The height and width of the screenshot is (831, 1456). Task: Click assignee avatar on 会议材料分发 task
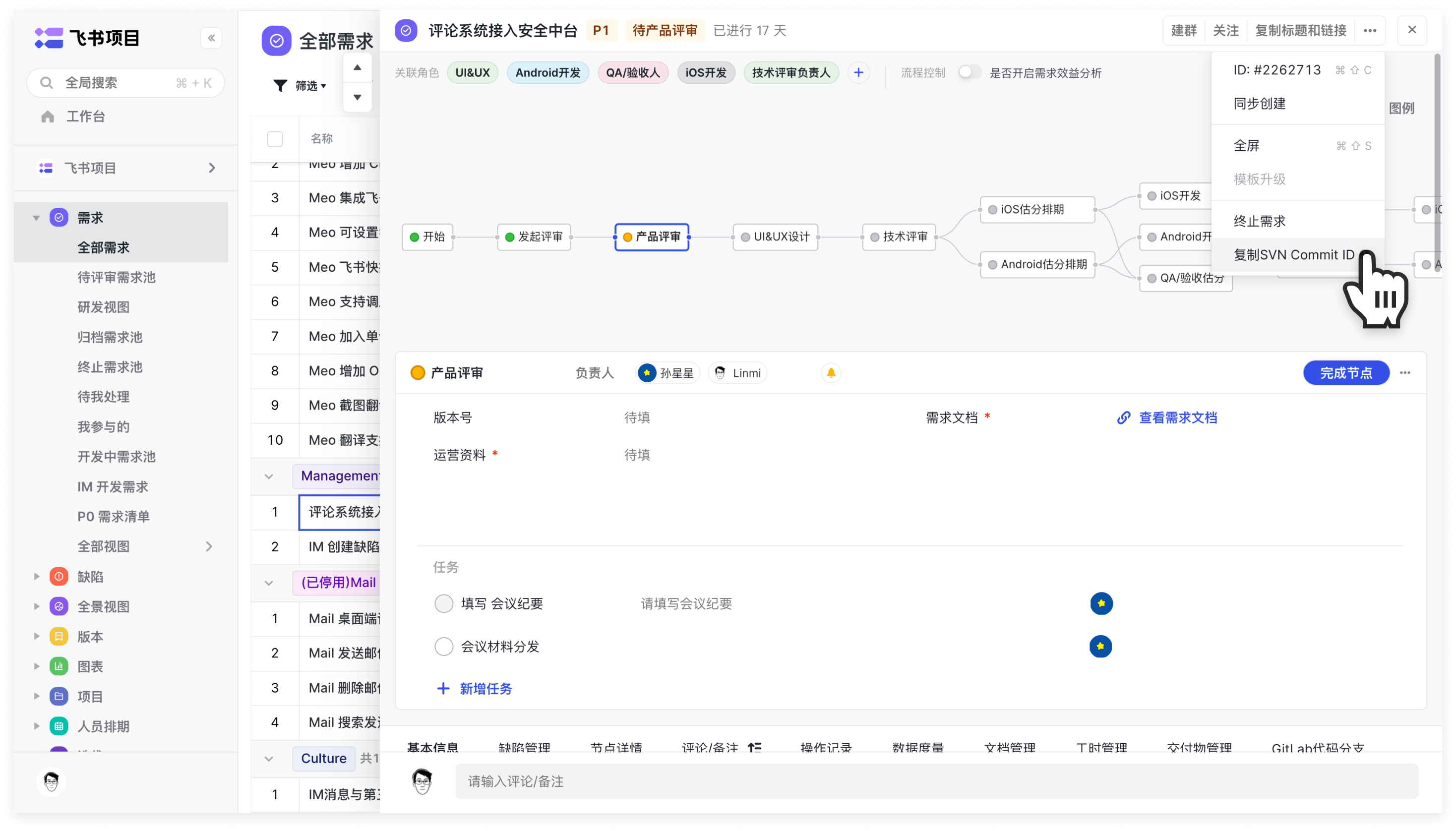(x=1100, y=646)
